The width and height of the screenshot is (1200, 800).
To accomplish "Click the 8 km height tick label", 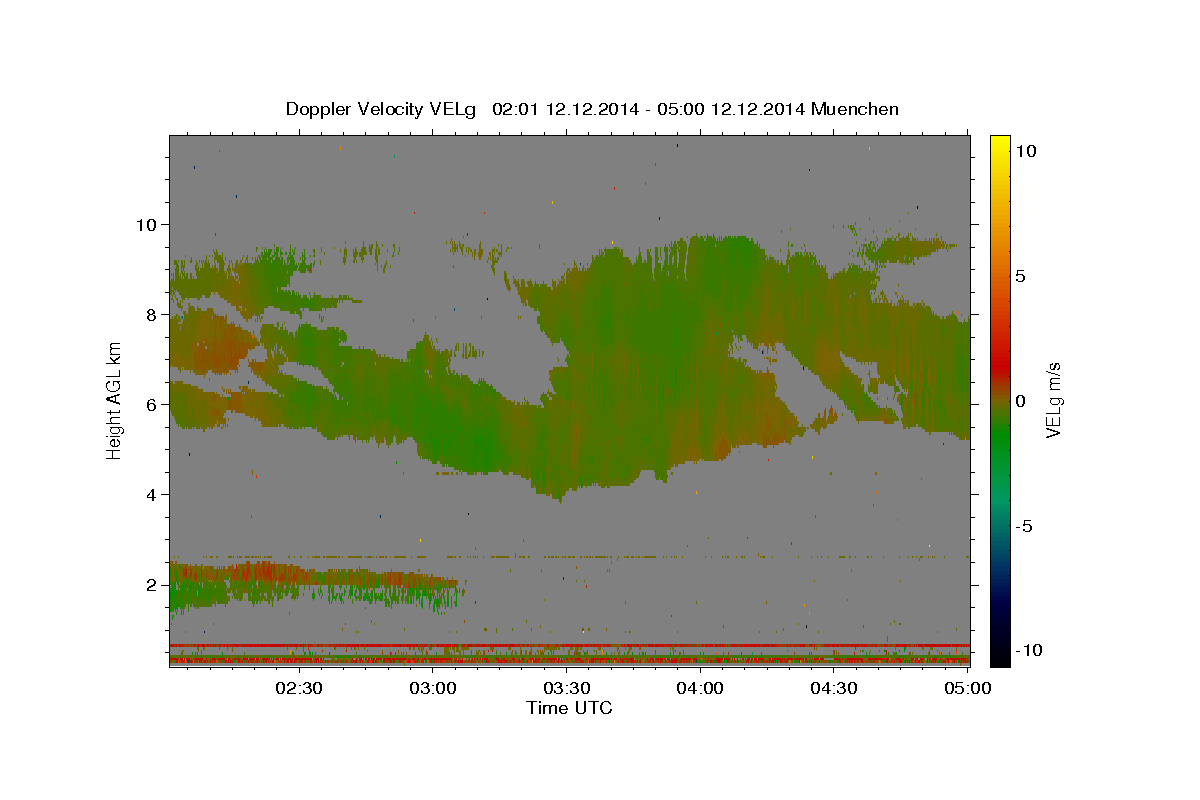I will tap(154, 314).
